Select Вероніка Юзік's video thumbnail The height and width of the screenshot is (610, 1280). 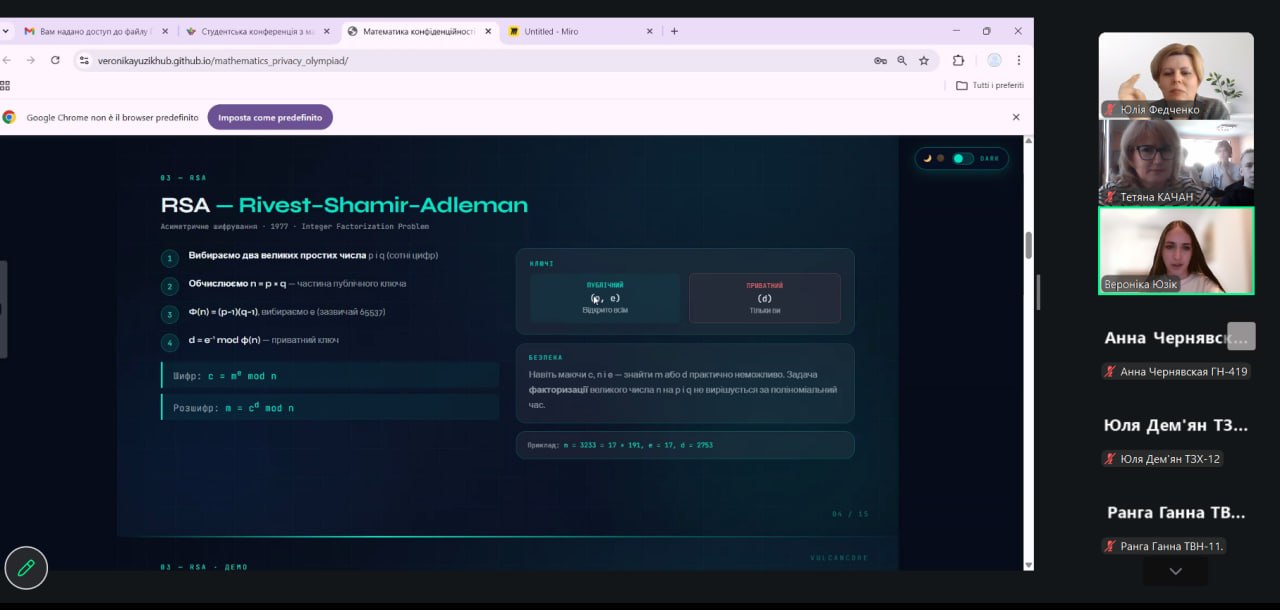(1176, 251)
